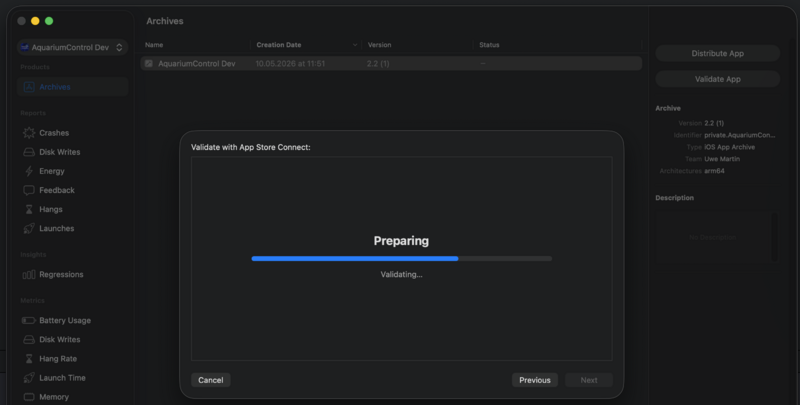Click the 2.2 (1) version cell in table

378,64
